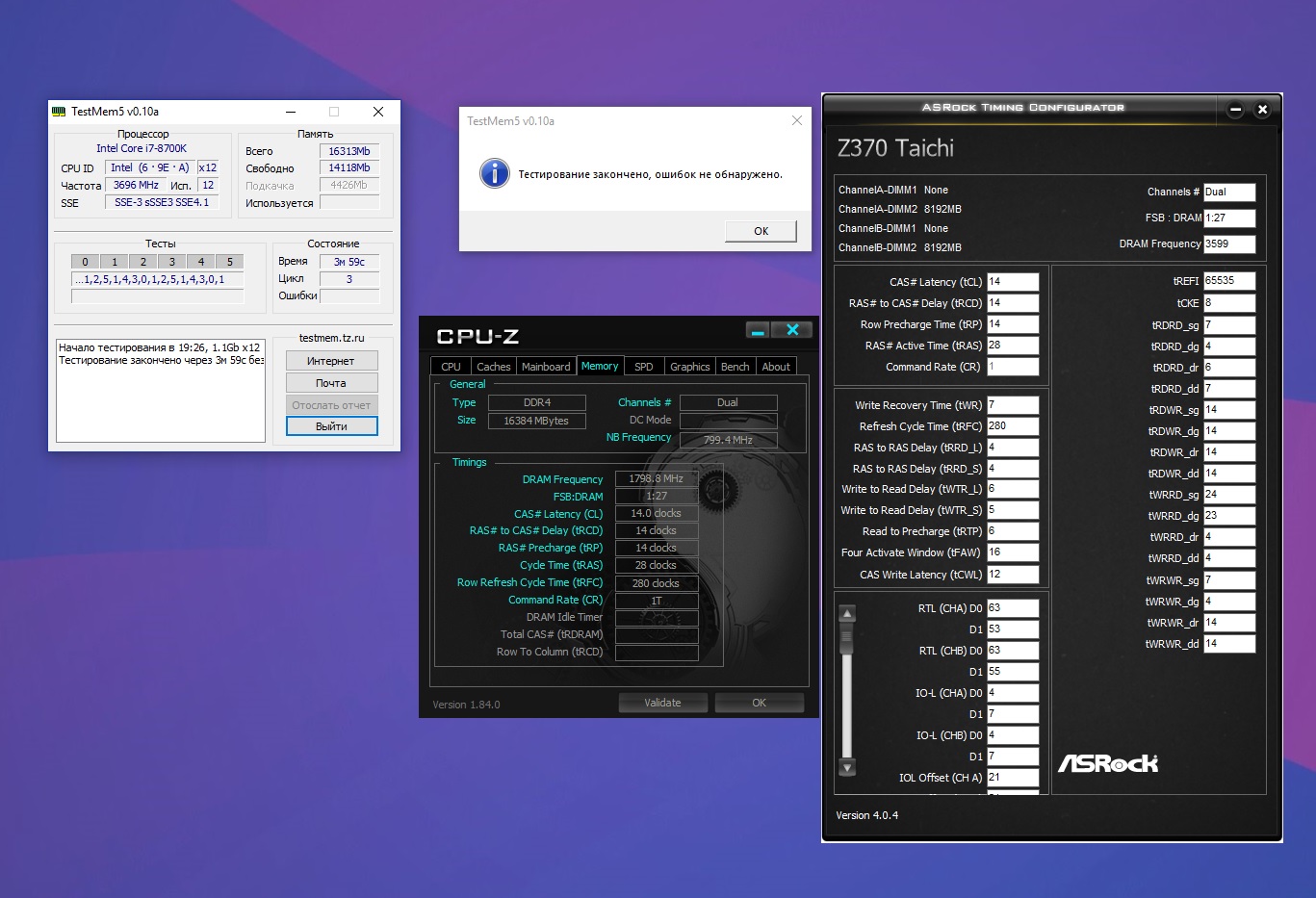Viewport: 1316px width, 898px height.
Task: Click the blue info icon in the TestMem5 dialog
Action: tap(495, 174)
